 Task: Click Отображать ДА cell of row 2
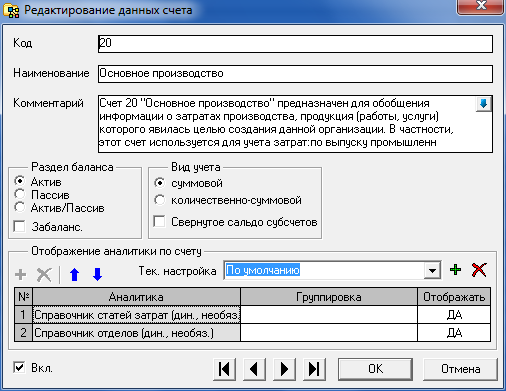(x=454, y=333)
